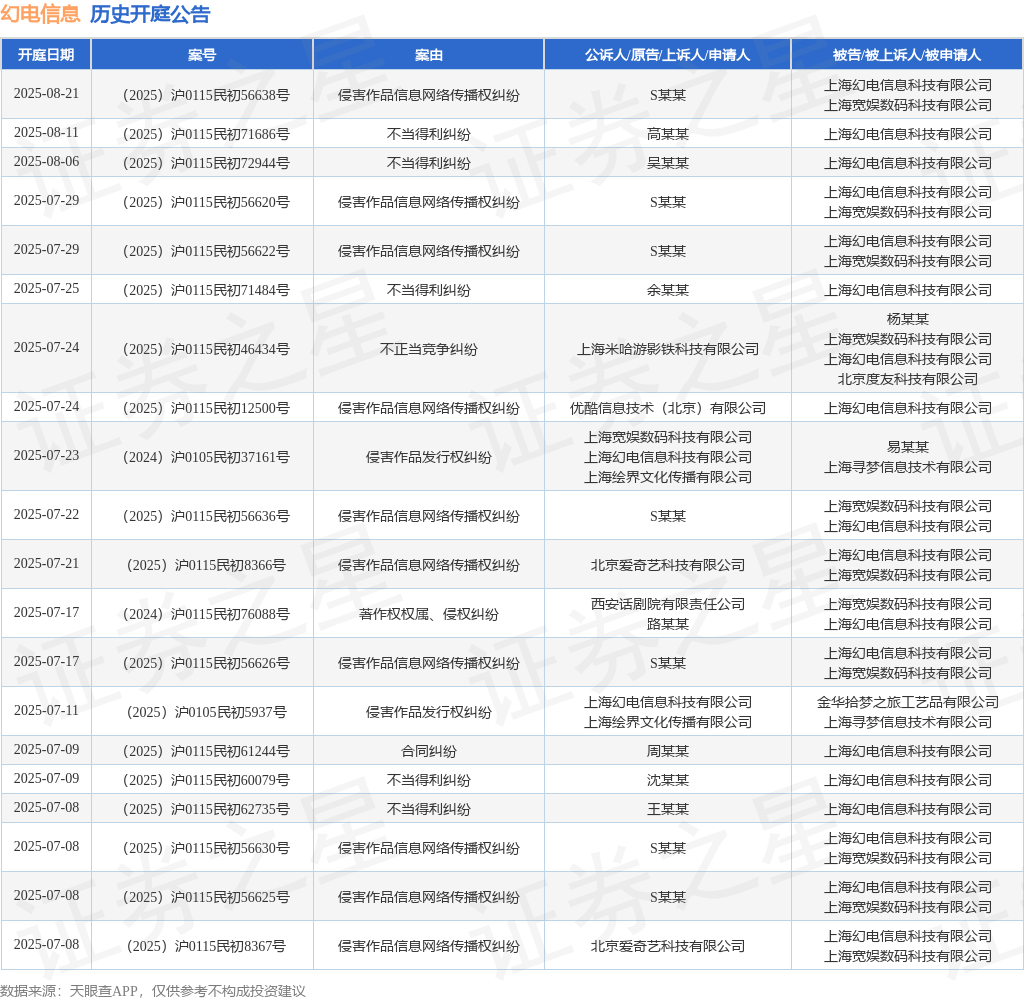The width and height of the screenshot is (1024, 1000).
Task: Click defendant 易某某
Action: click(x=907, y=447)
